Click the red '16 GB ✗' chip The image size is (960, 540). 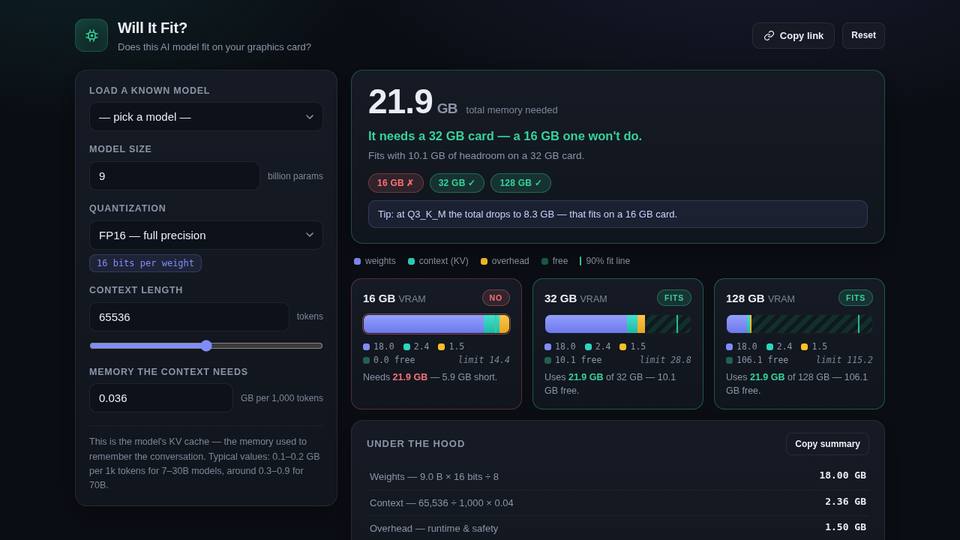click(396, 183)
